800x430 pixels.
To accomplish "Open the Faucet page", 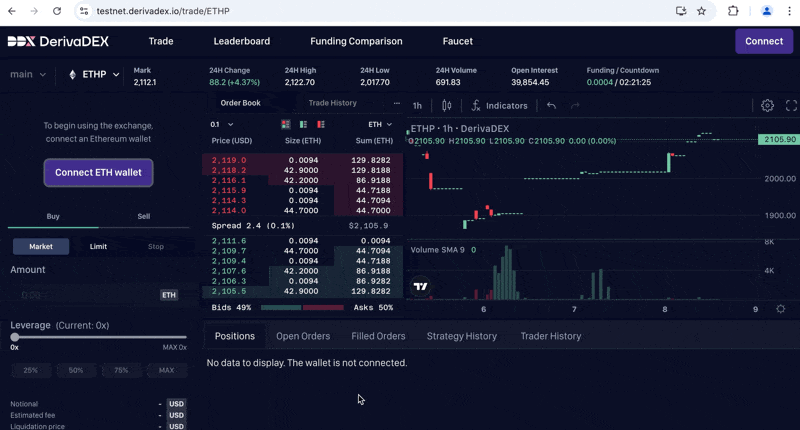I will [458, 41].
